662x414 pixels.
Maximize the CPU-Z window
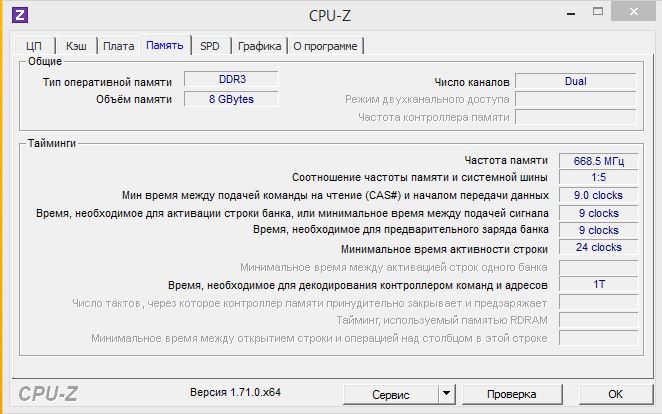598,12
